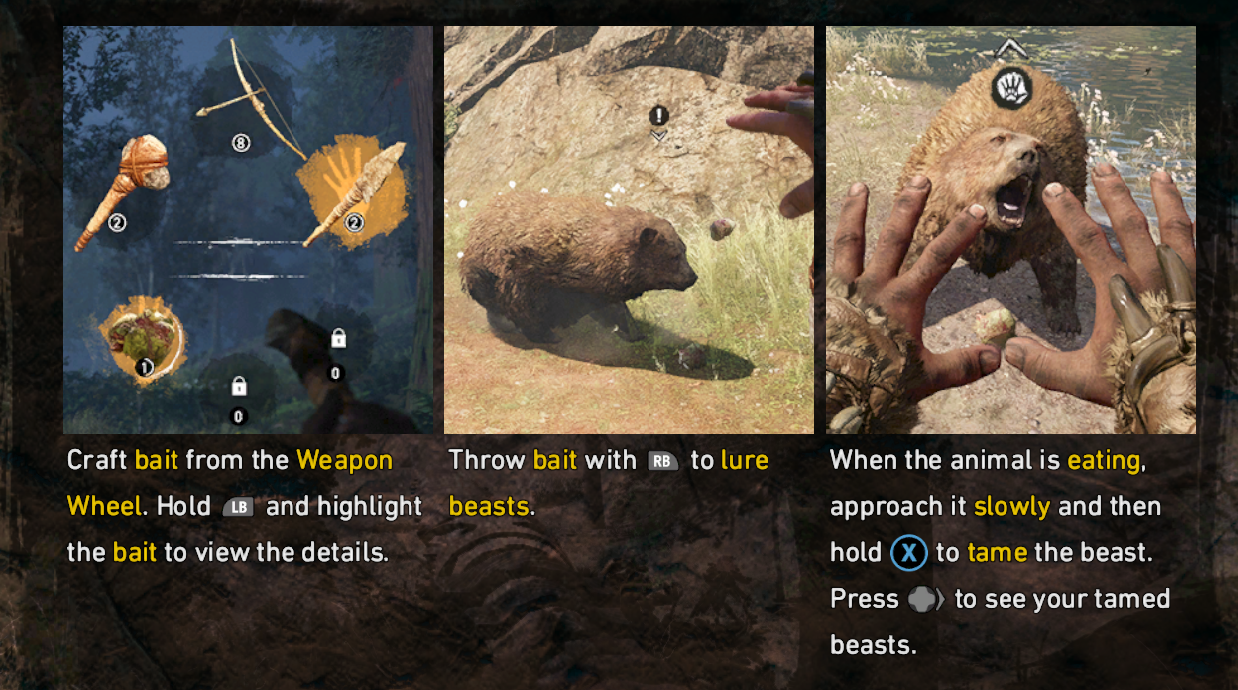
Task: Click the down chevron below alert icon
Action: click(x=657, y=137)
